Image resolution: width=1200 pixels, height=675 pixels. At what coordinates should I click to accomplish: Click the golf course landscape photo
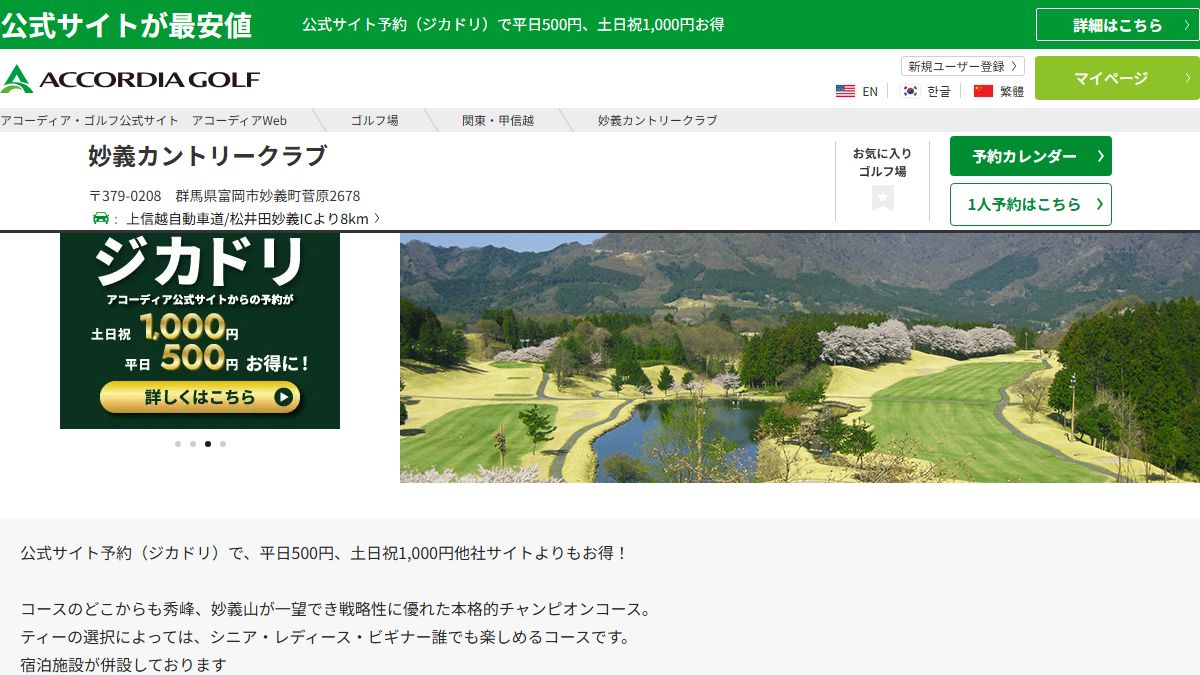pyautogui.click(x=800, y=358)
